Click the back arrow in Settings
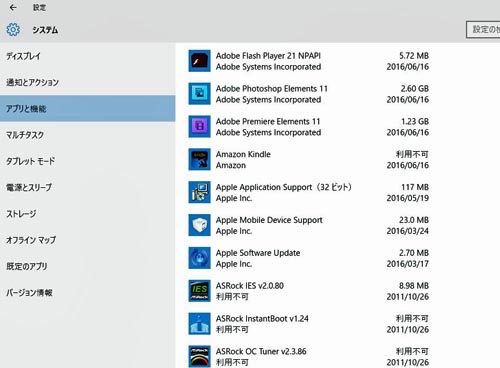Image resolution: width=500 pixels, height=368 pixels. click(13, 7)
